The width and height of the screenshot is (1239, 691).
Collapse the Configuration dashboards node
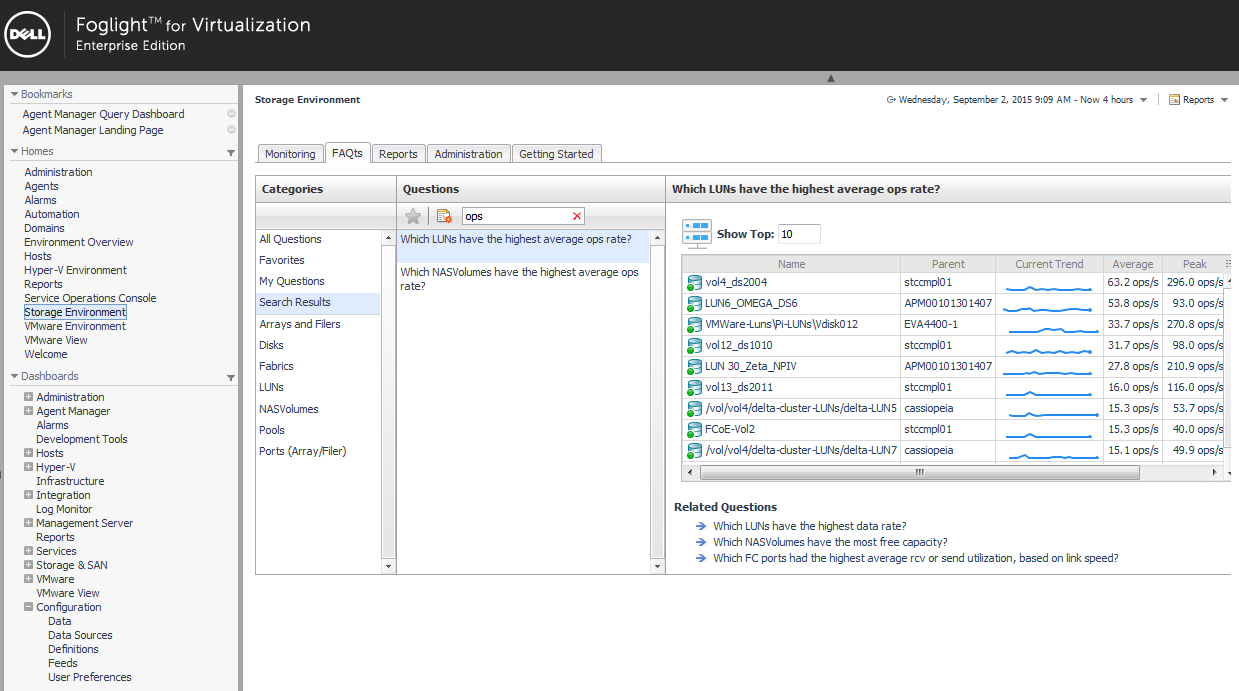pos(29,607)
